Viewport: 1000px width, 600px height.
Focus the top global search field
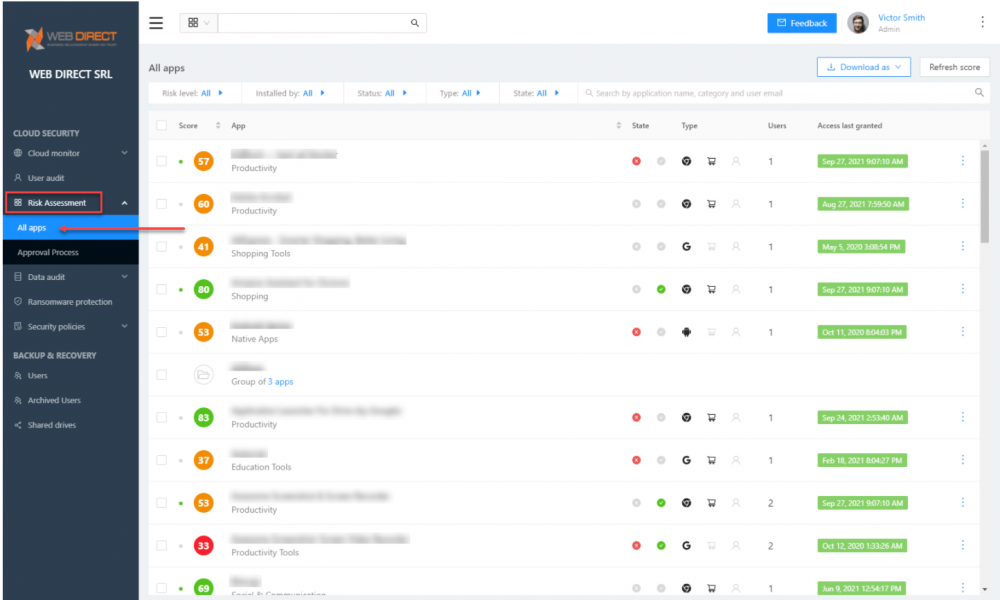[314, 23]
